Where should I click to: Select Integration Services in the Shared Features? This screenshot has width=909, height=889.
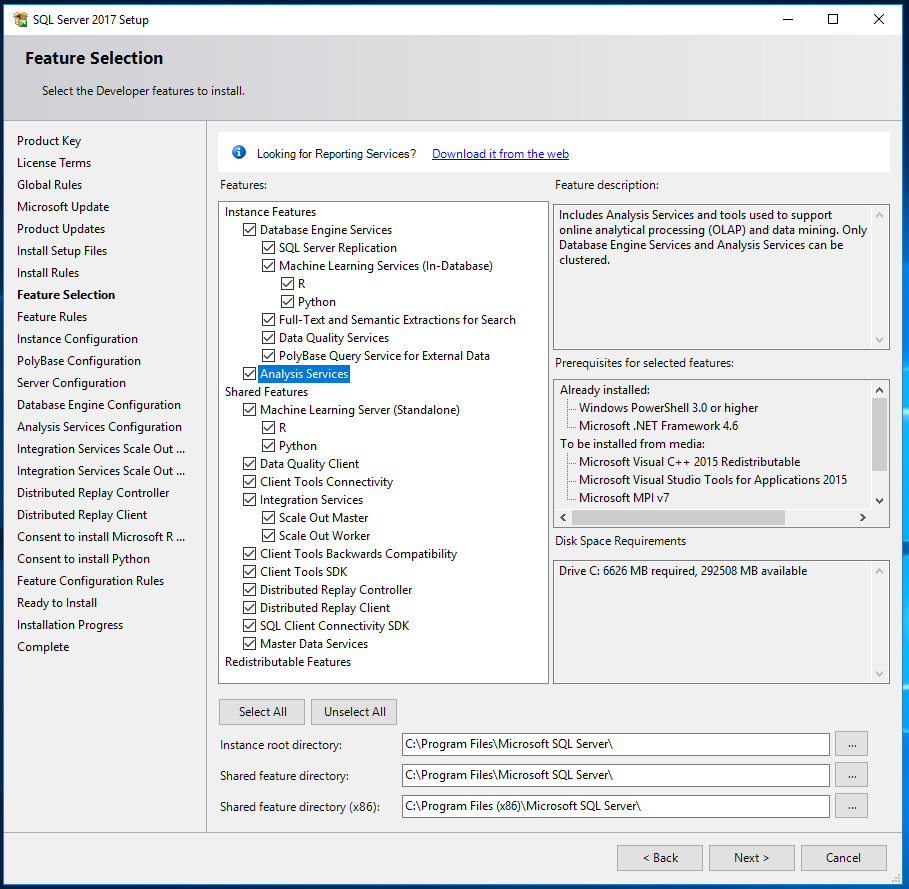[x=311, y=500]
